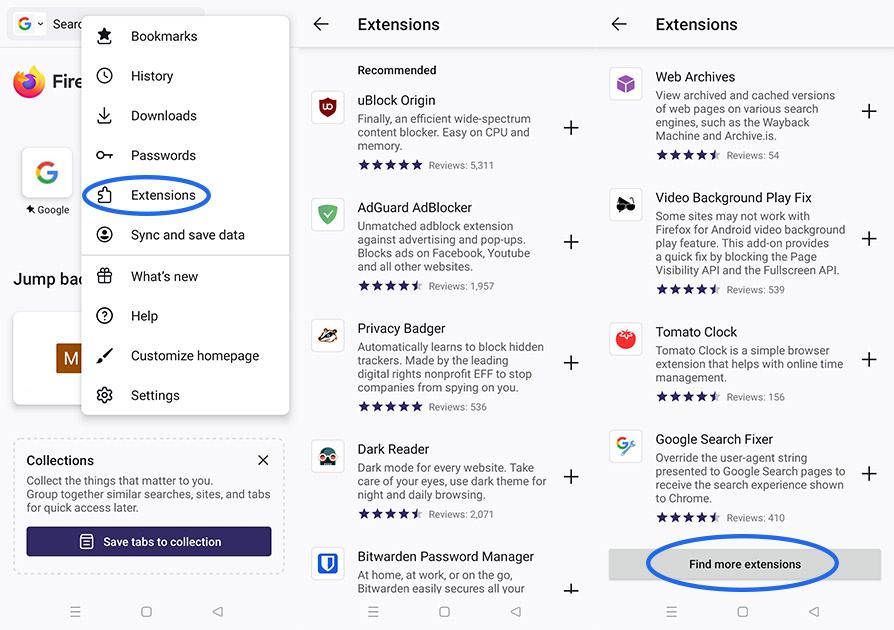Click Find more extensions button
The image size is (894, 630).
745,564
